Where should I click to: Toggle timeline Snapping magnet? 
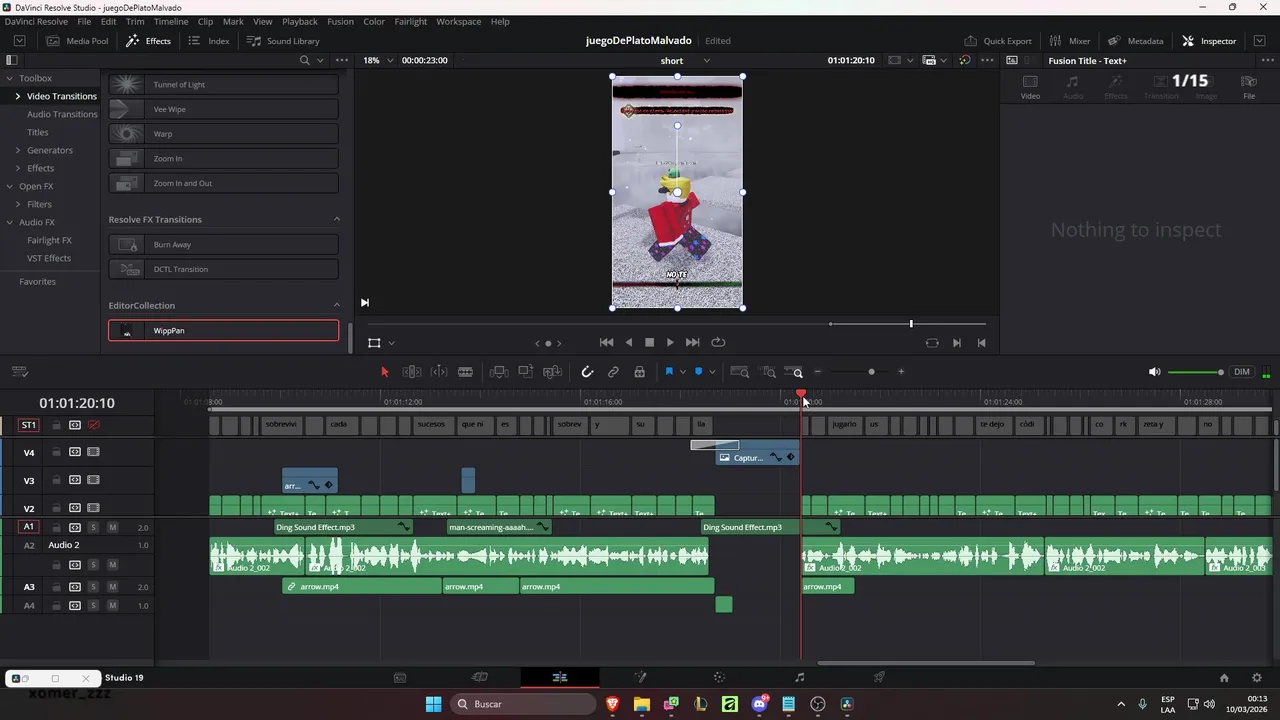coord(587,372)
